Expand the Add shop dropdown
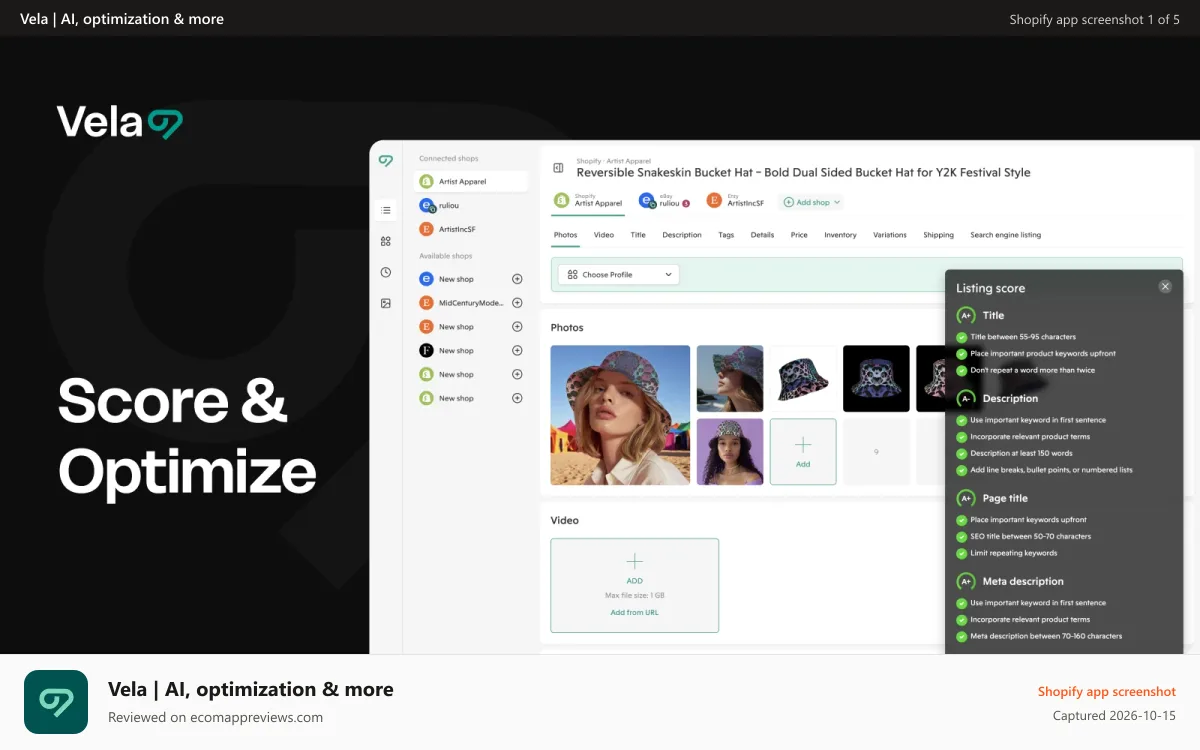Viewport: 1200px width, 750px height. pos(812,202)
